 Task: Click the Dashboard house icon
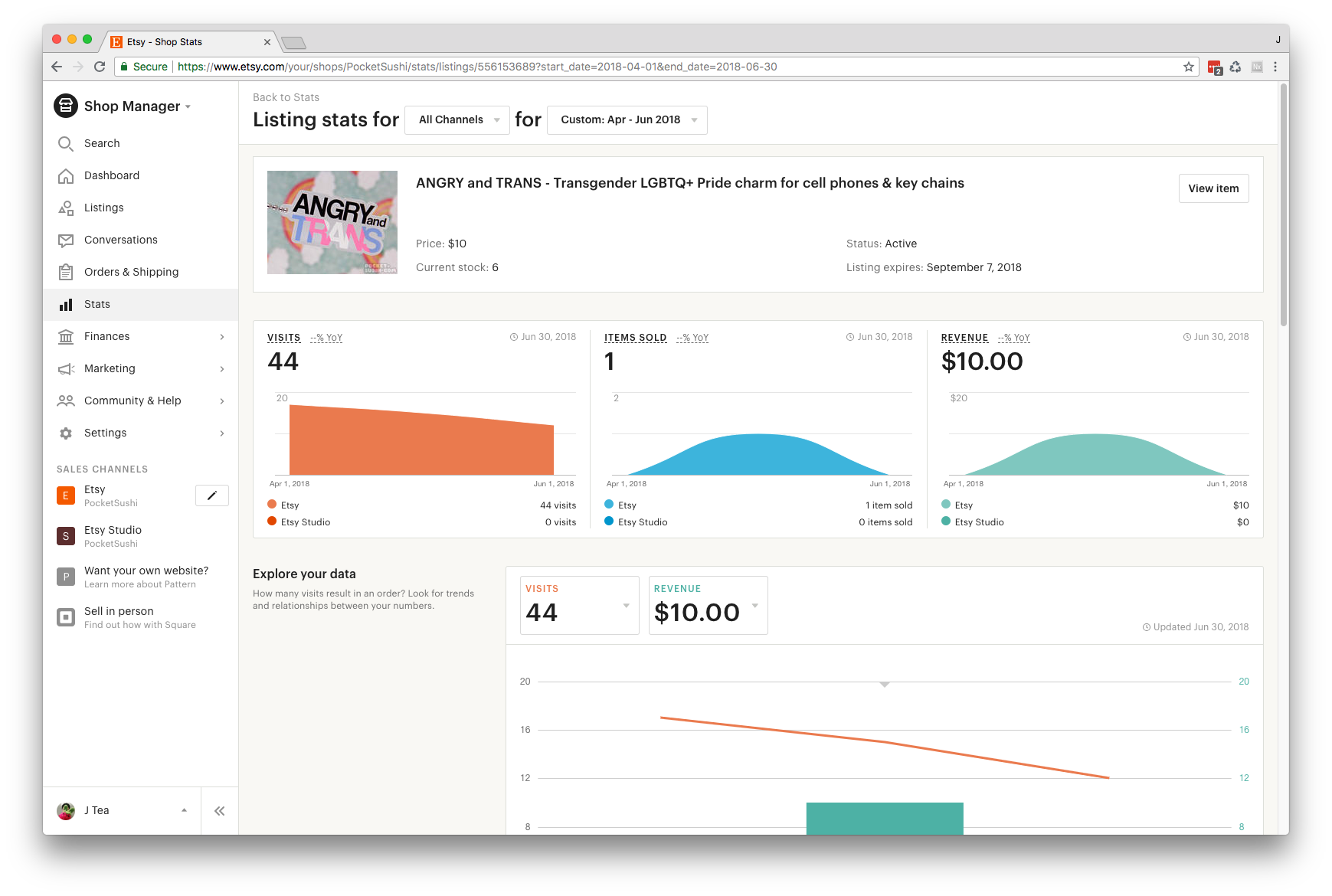point(66,175)
